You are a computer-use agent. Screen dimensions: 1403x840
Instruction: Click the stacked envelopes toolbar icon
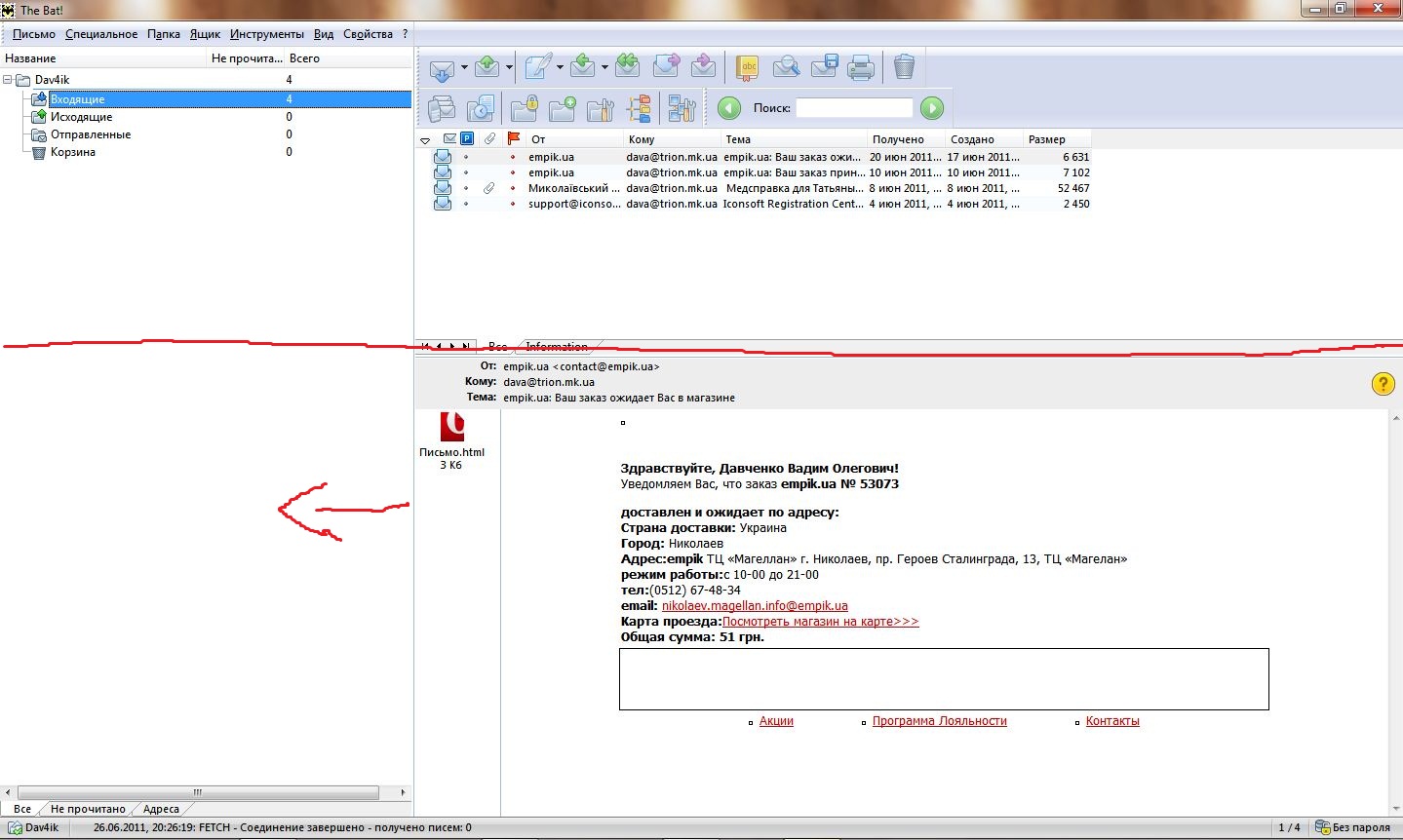coord(442,108)
